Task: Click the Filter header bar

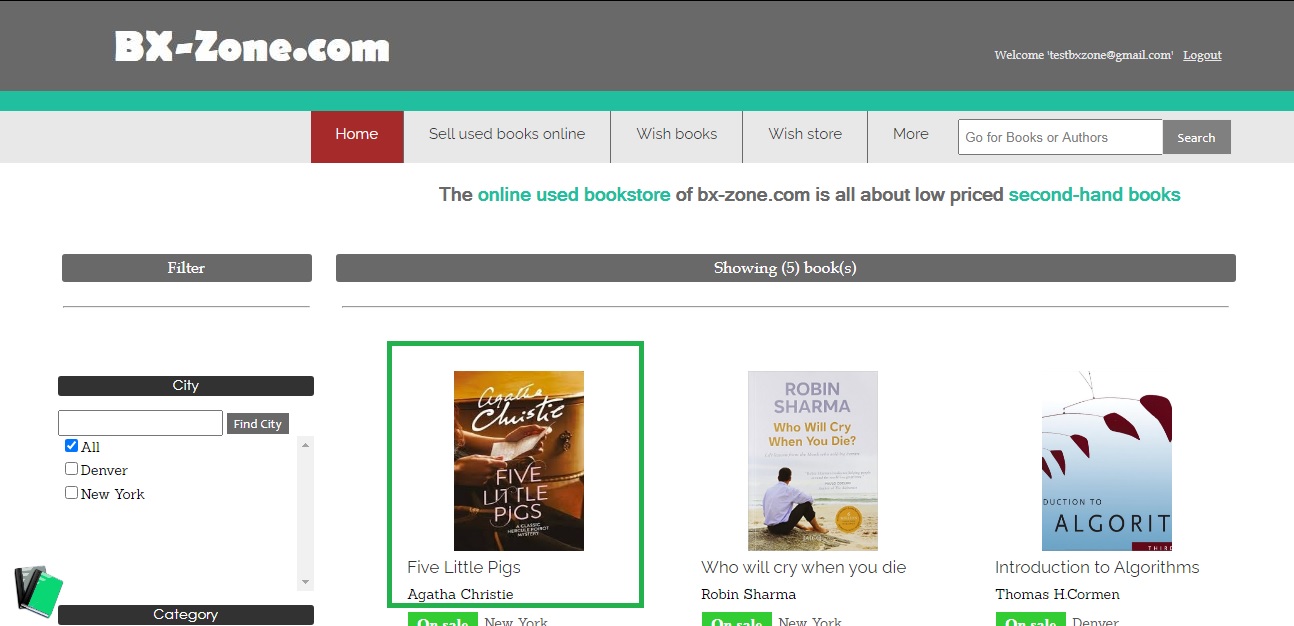Action: click(x=187, y=268)
